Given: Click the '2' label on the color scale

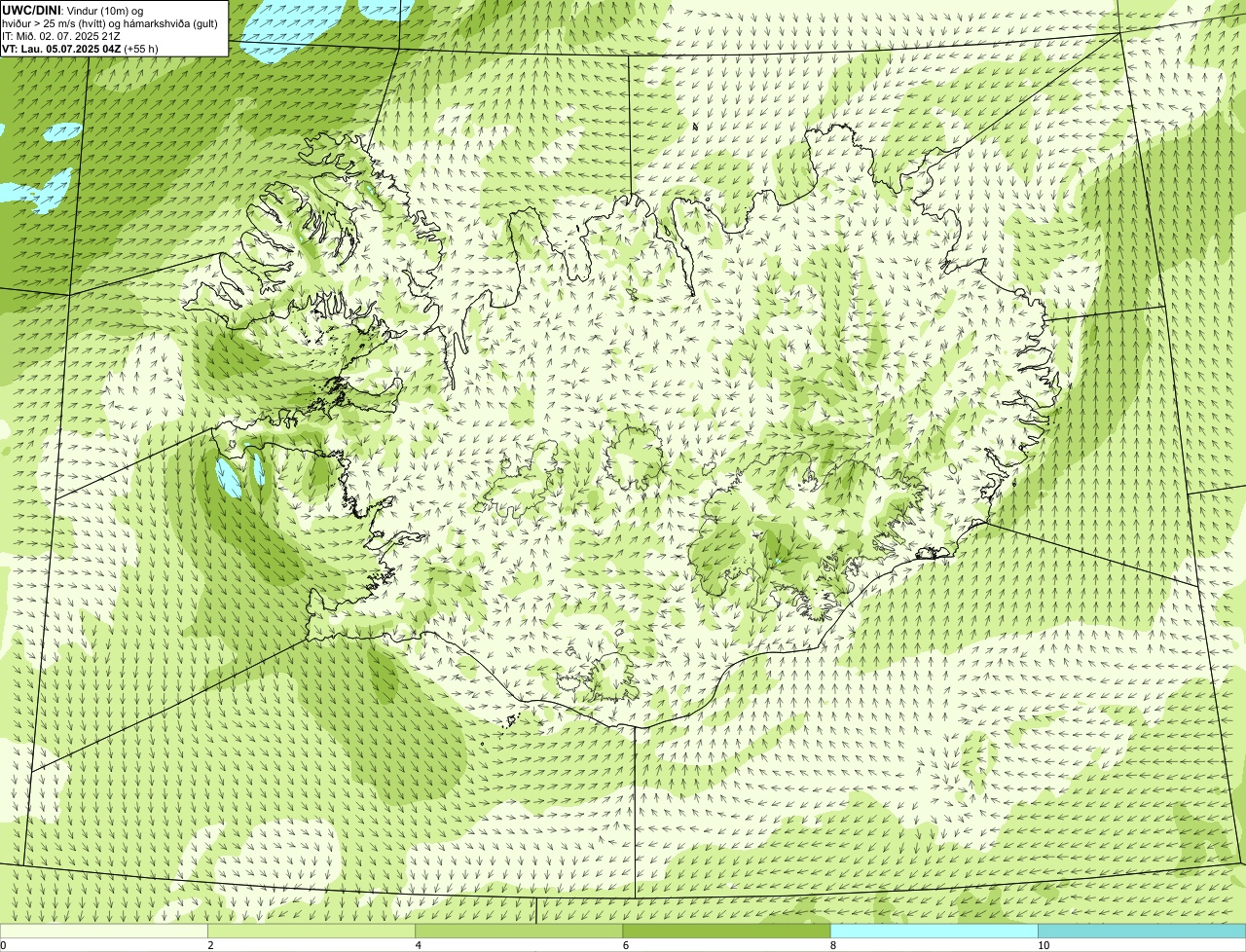Looking at the screenshot, I should [x=210, y=945].
